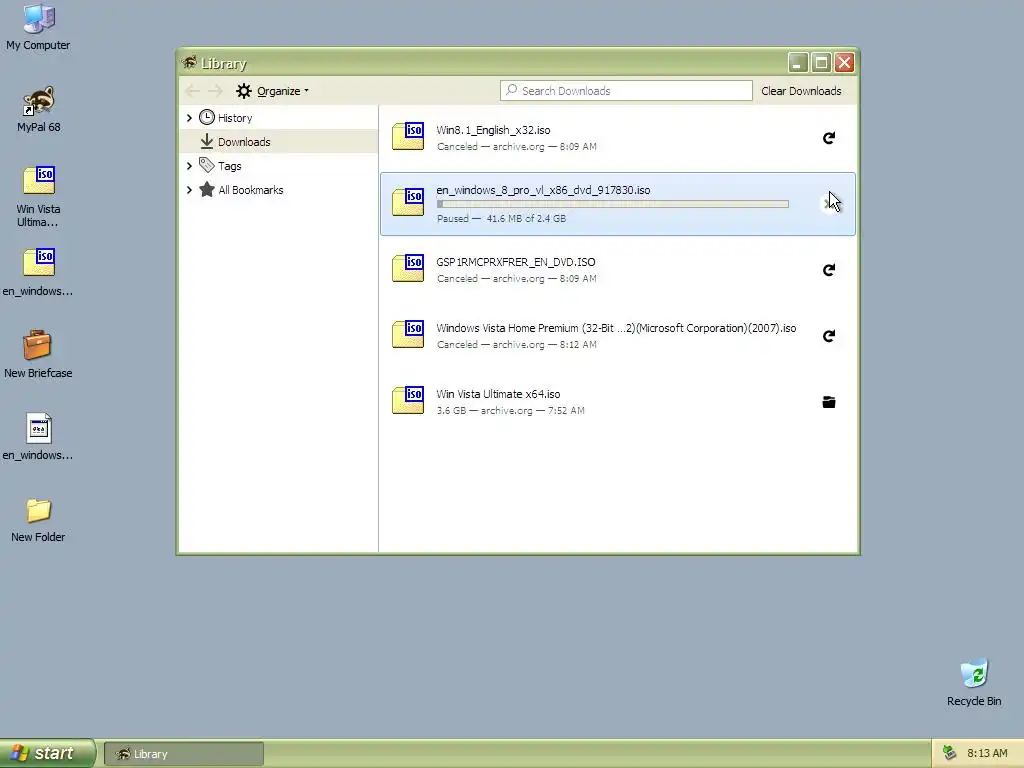Close the Library window
The width and height of the screenshot is (1024, 768).
(x=844, y=63)
